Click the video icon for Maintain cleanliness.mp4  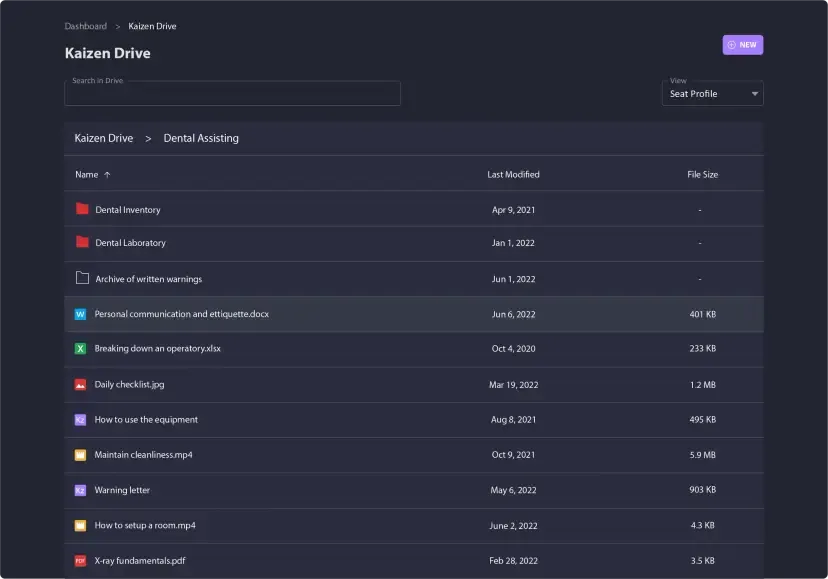pyautogui.click(x=81, y=455)
